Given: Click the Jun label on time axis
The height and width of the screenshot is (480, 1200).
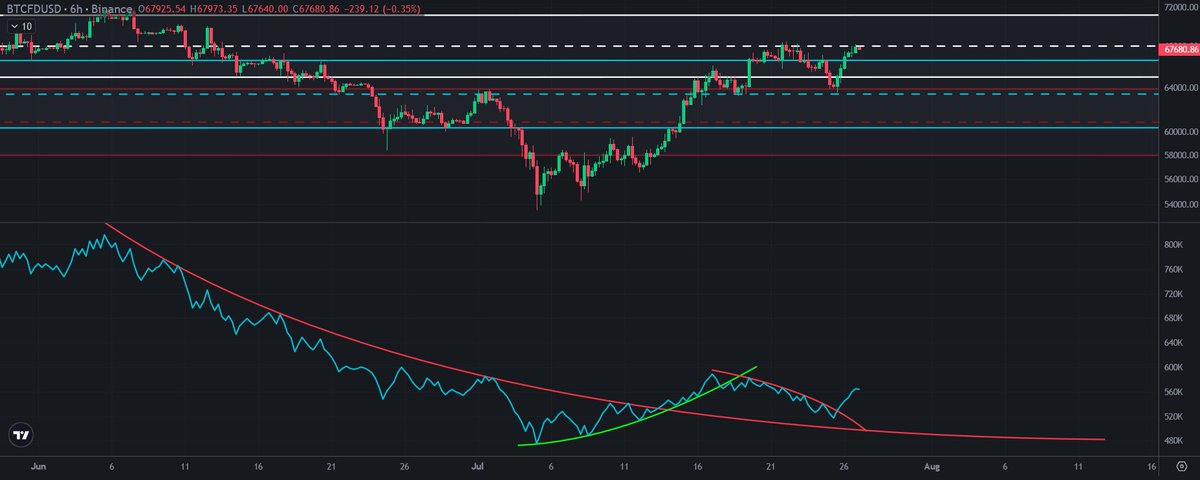Looking at the screenshot, I should pos(40,466).
